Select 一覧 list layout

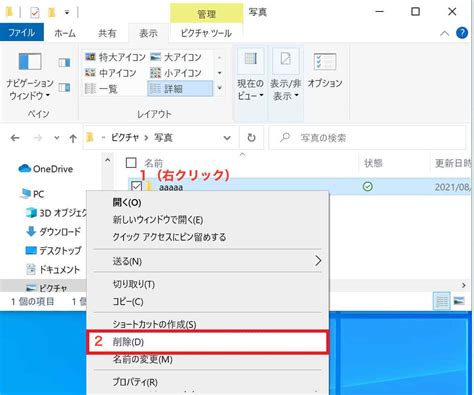(101, 89)
